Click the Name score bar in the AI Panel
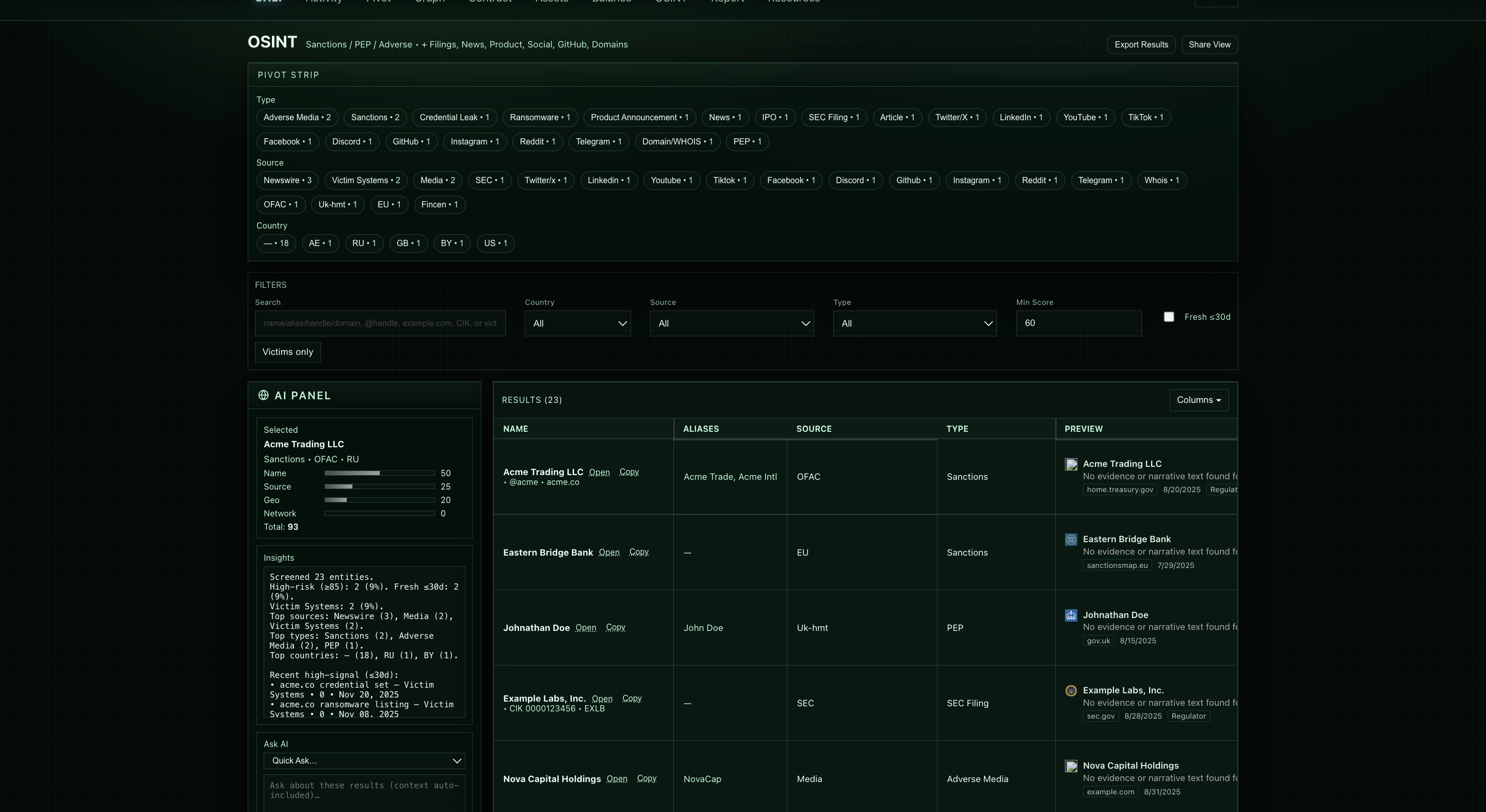Image resolution: width=1486 pixels, height=812 pixels. [x=379, y=473]
